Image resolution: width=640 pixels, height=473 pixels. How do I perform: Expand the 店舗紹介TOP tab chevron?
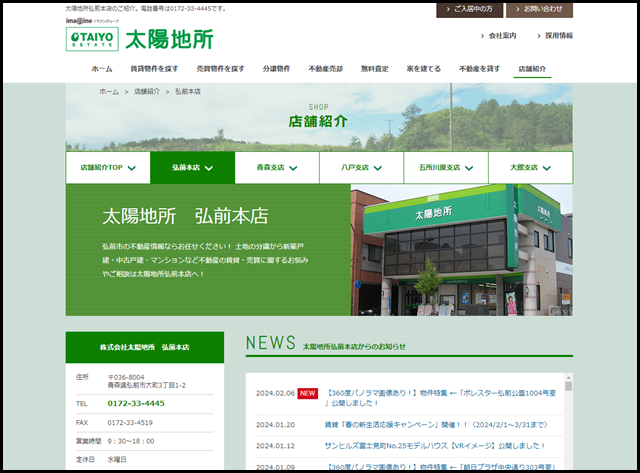[x=132, y=168]
